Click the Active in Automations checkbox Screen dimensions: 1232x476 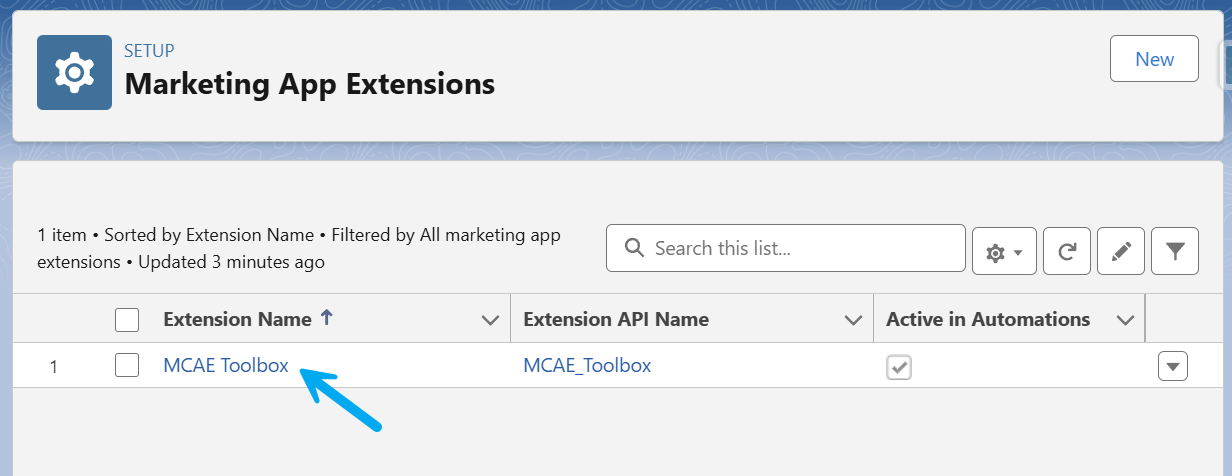(x=899, y=367)
